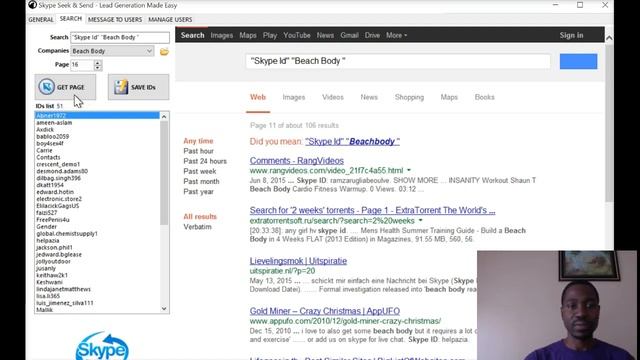Select keithaw2k1 in IDs list

click(x=52, y=275)
